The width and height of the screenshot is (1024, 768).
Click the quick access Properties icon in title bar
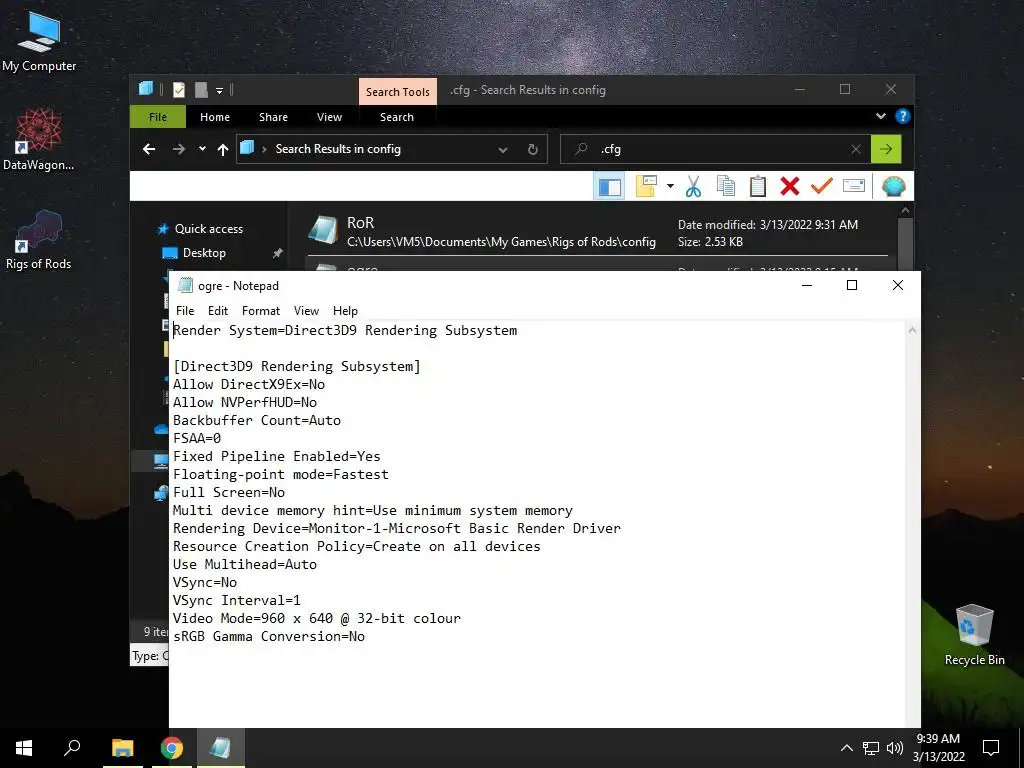point(179,90)
